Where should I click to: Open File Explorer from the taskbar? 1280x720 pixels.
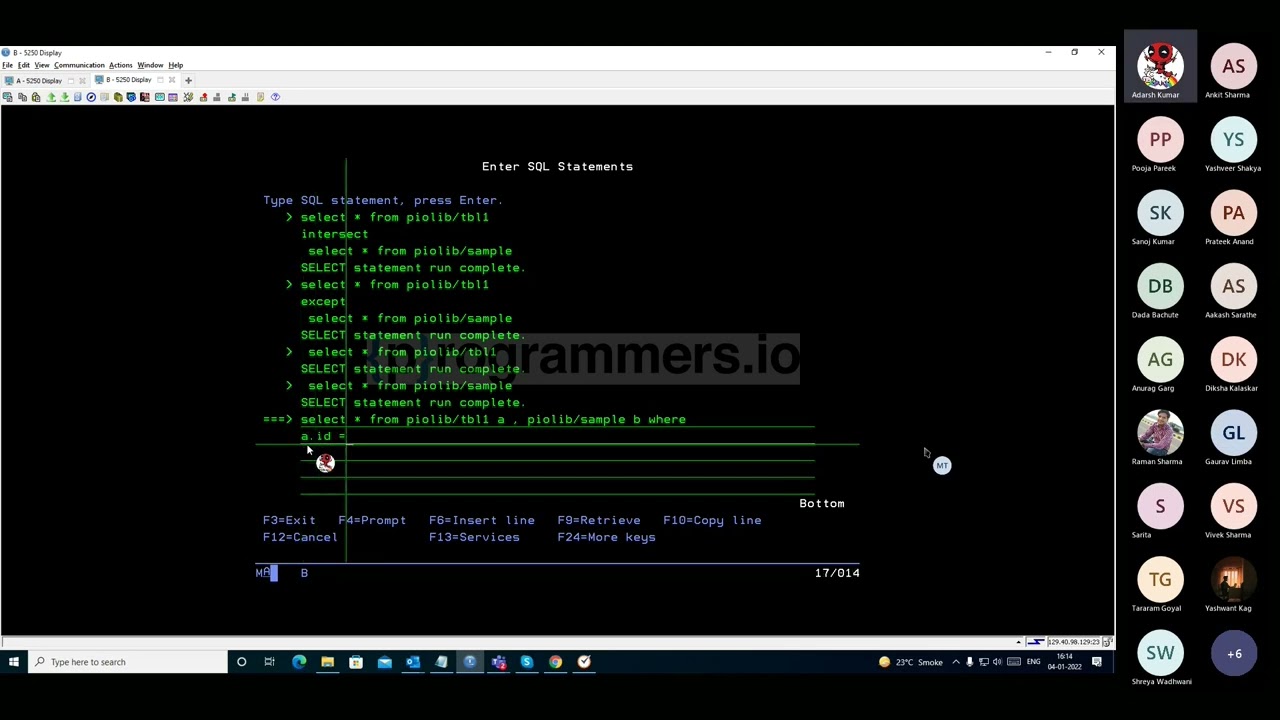(x=327, y=662)
